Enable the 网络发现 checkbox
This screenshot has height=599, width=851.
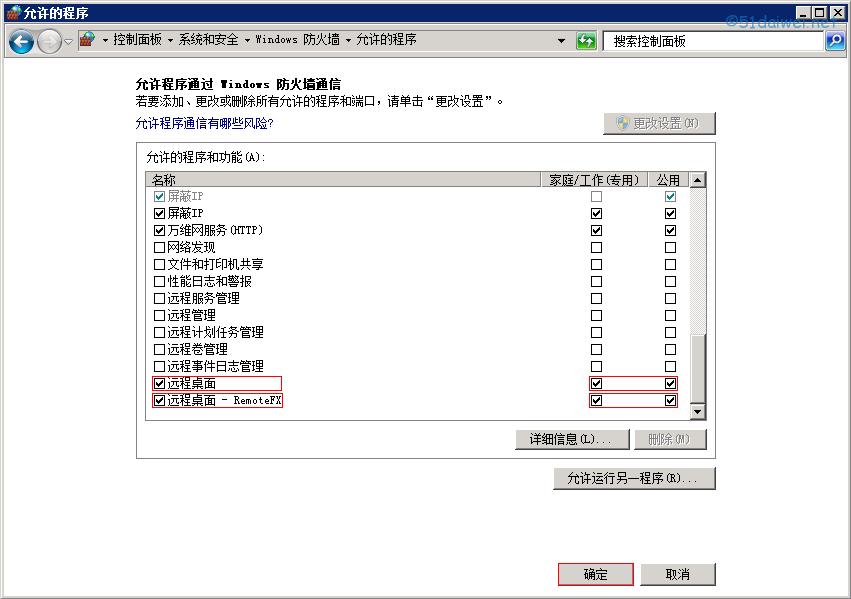click(x=158, y=247)
